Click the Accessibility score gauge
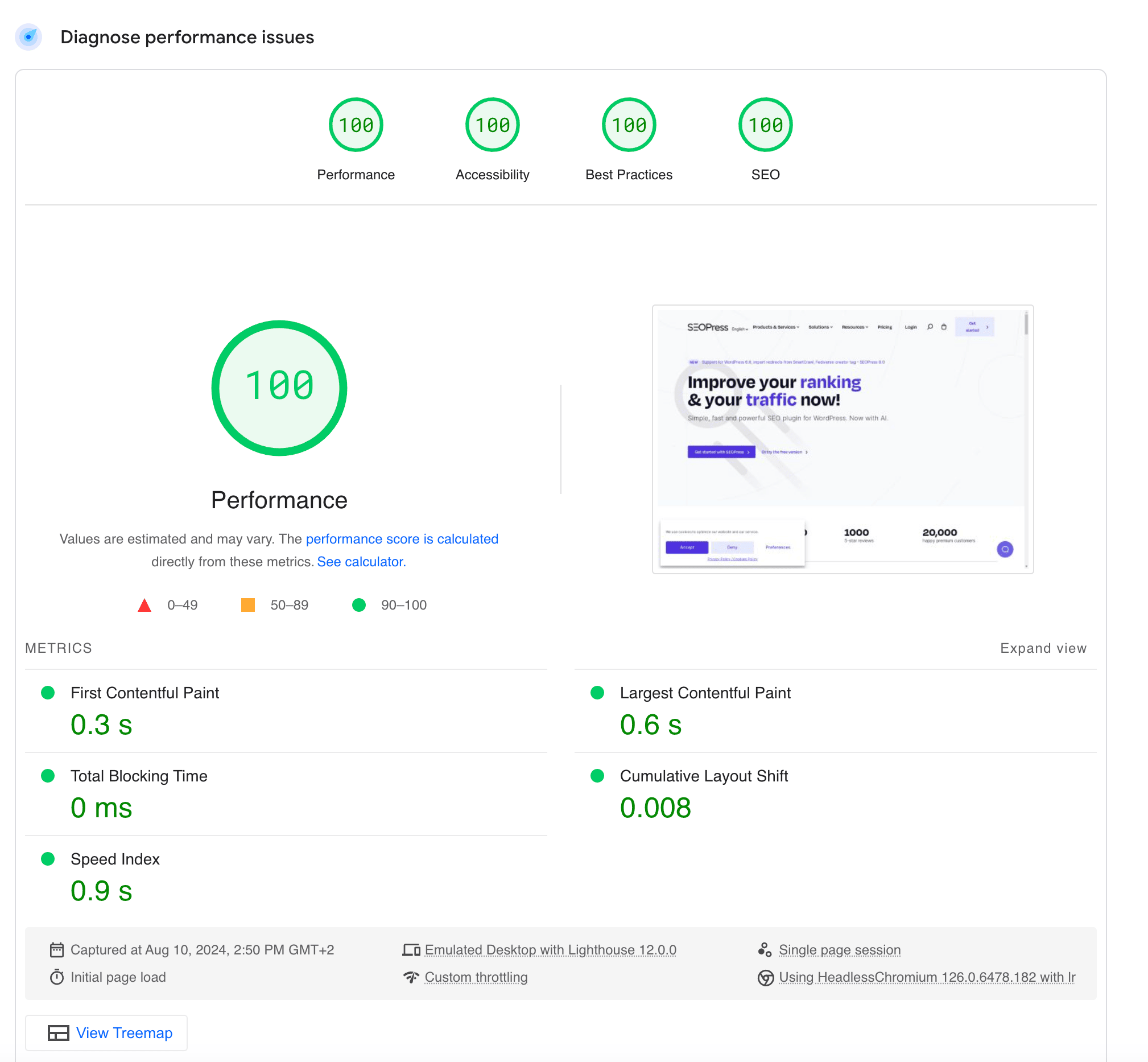The image size is (1148, 1062). pyautogui.click(x=492, y=125)
